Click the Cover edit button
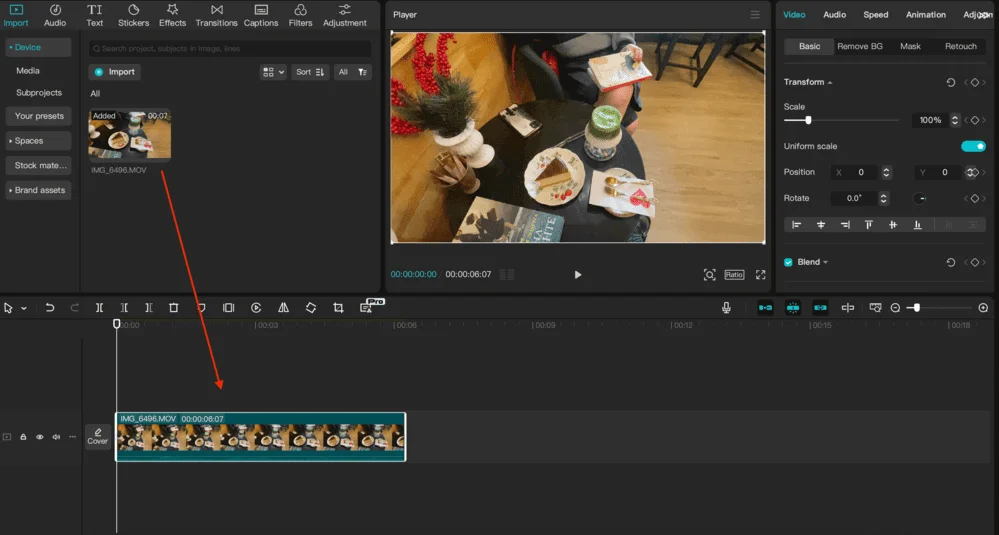The image size is (999, 535). pos(97,436)
